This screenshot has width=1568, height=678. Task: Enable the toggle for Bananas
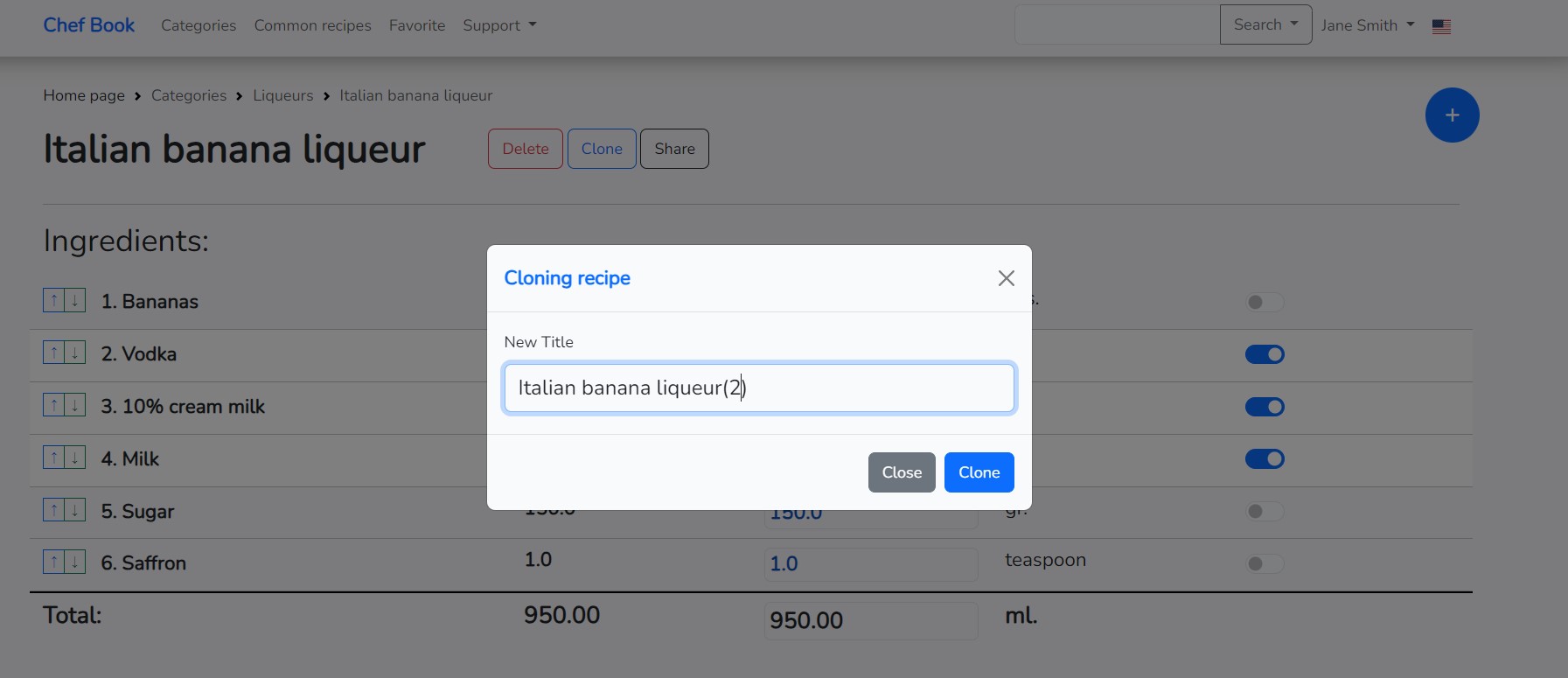(x=1264, y=303)
